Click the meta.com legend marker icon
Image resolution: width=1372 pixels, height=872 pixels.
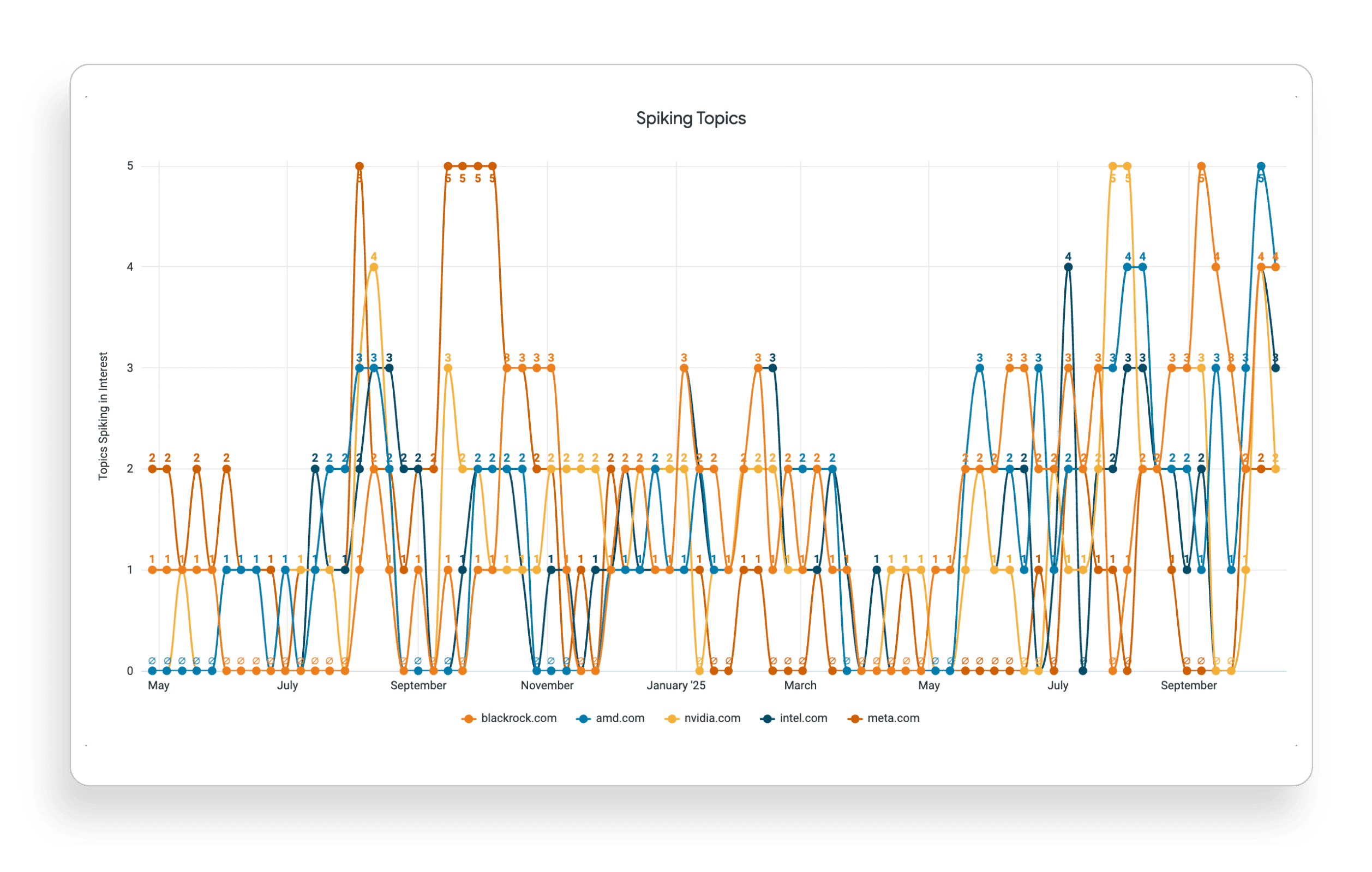click(855, 719)
